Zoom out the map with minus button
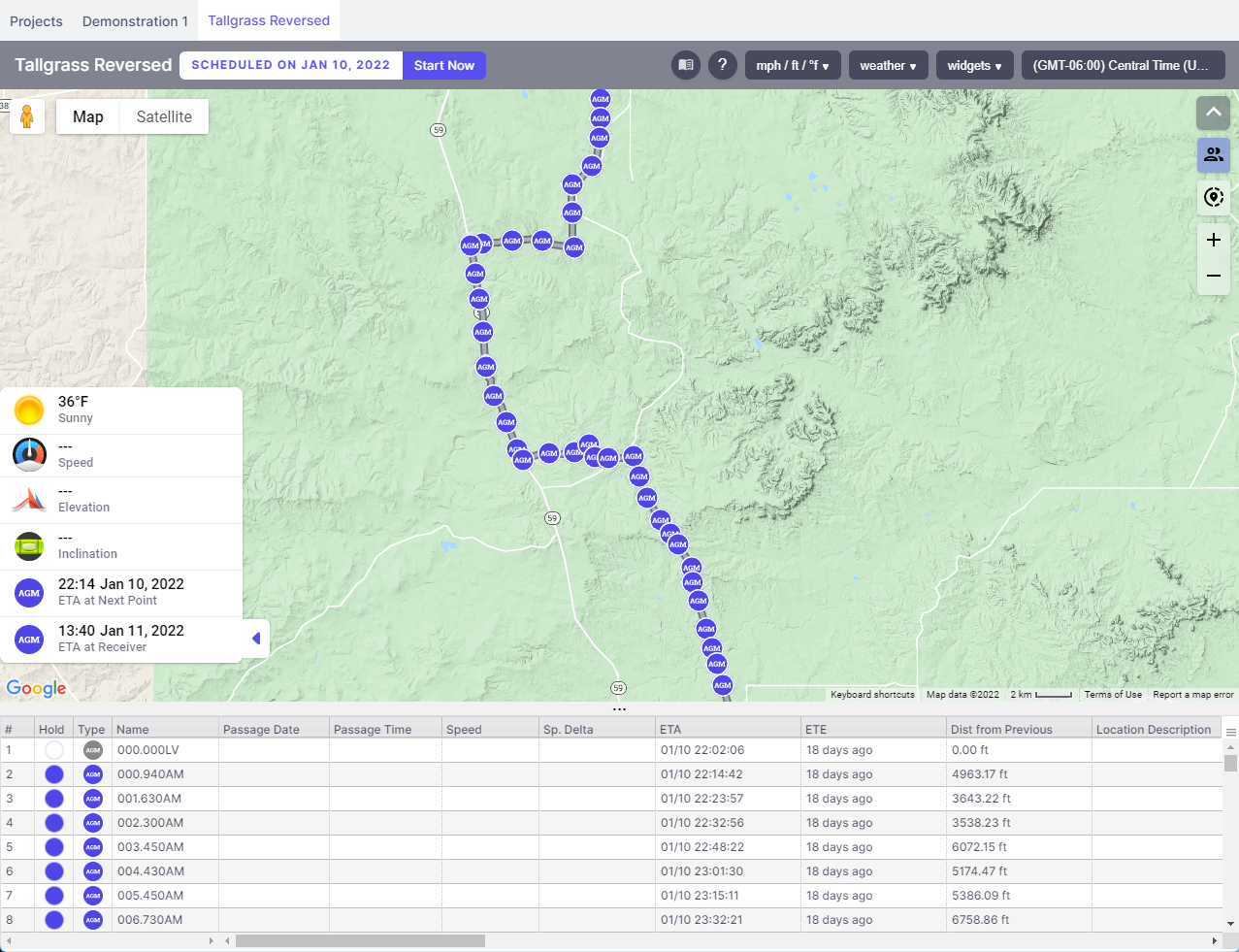 [1213, 276]
